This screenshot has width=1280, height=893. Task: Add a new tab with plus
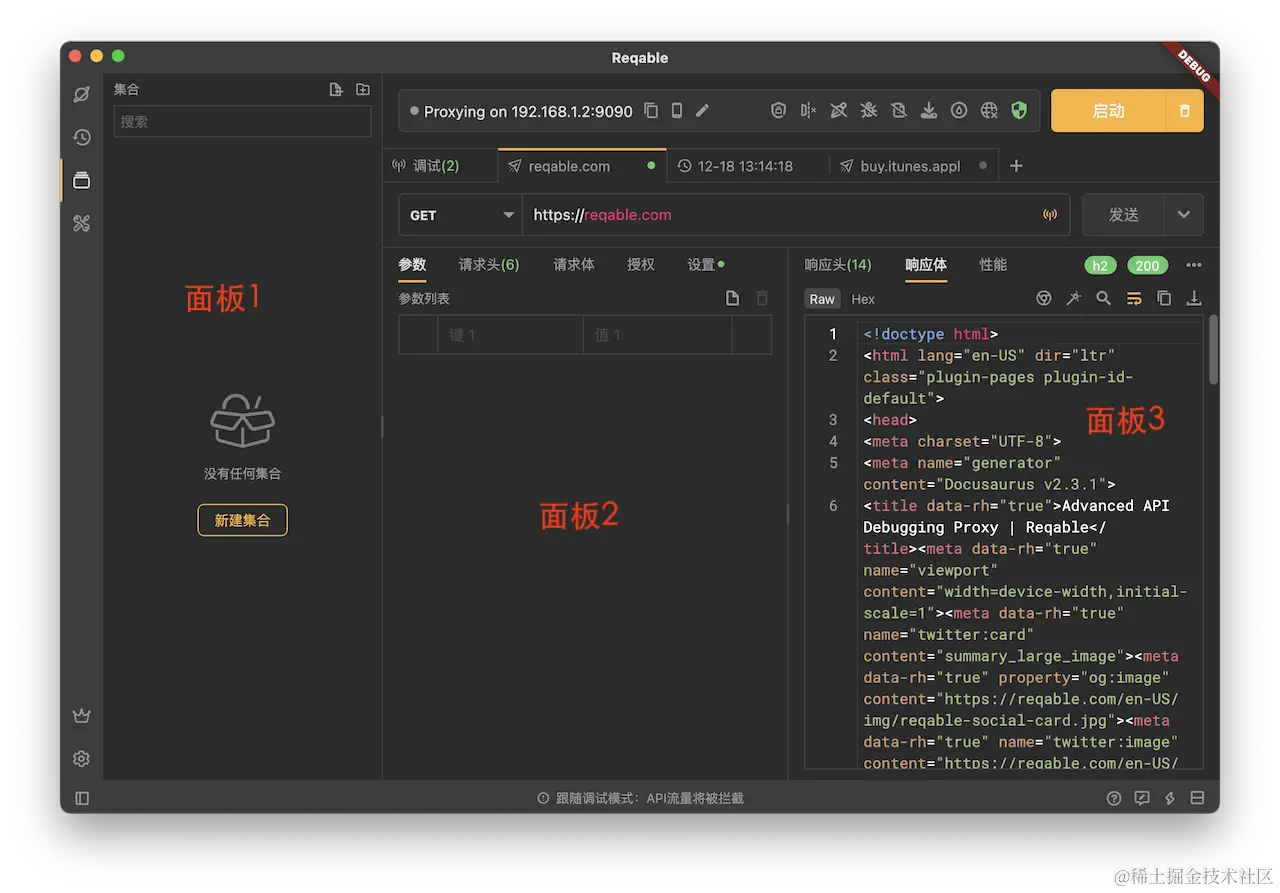1016,166
